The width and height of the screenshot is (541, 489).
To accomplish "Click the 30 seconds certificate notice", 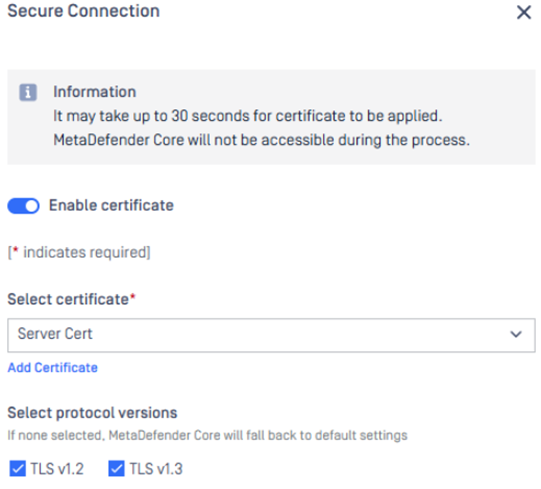I will (x=248, y=116).
